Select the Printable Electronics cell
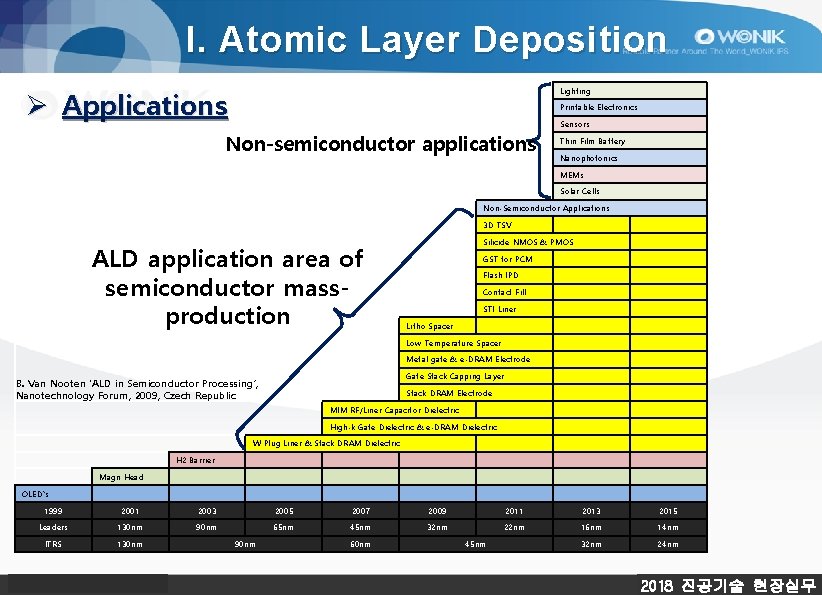Screen dimensions: 822x595 pyautogui.click(x=628, y=107)
